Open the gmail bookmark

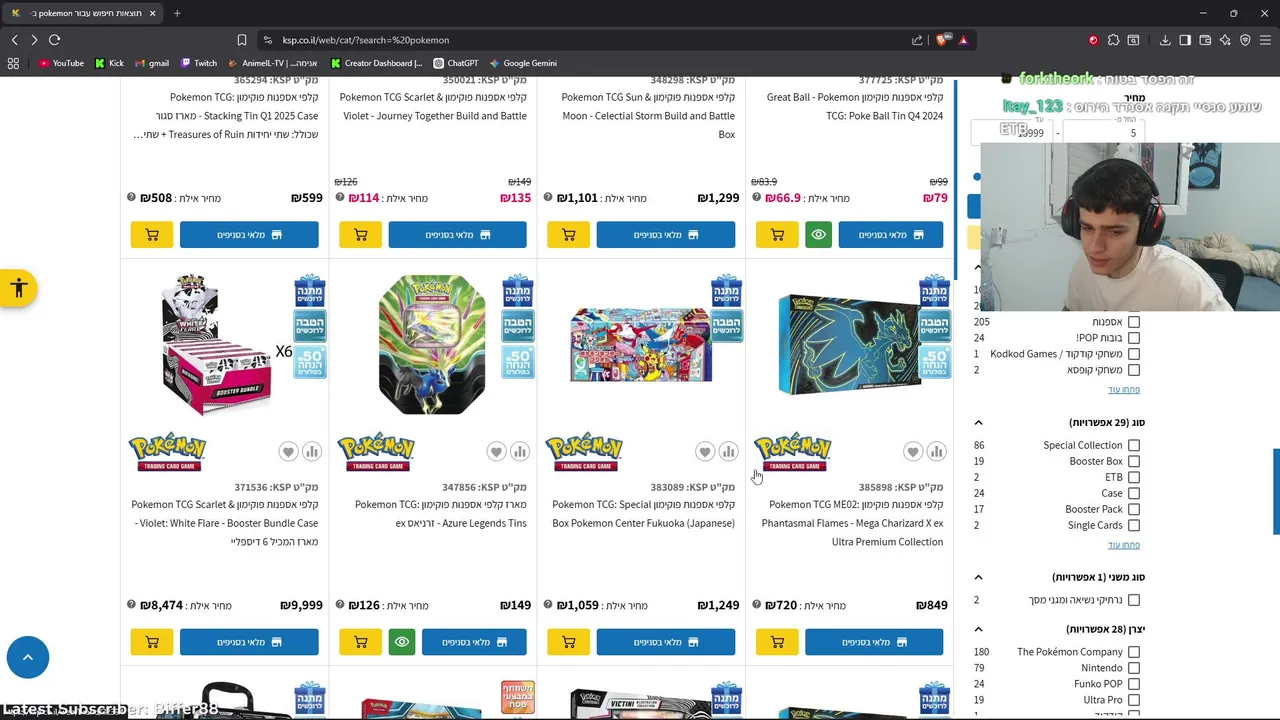tap(152, 63)
